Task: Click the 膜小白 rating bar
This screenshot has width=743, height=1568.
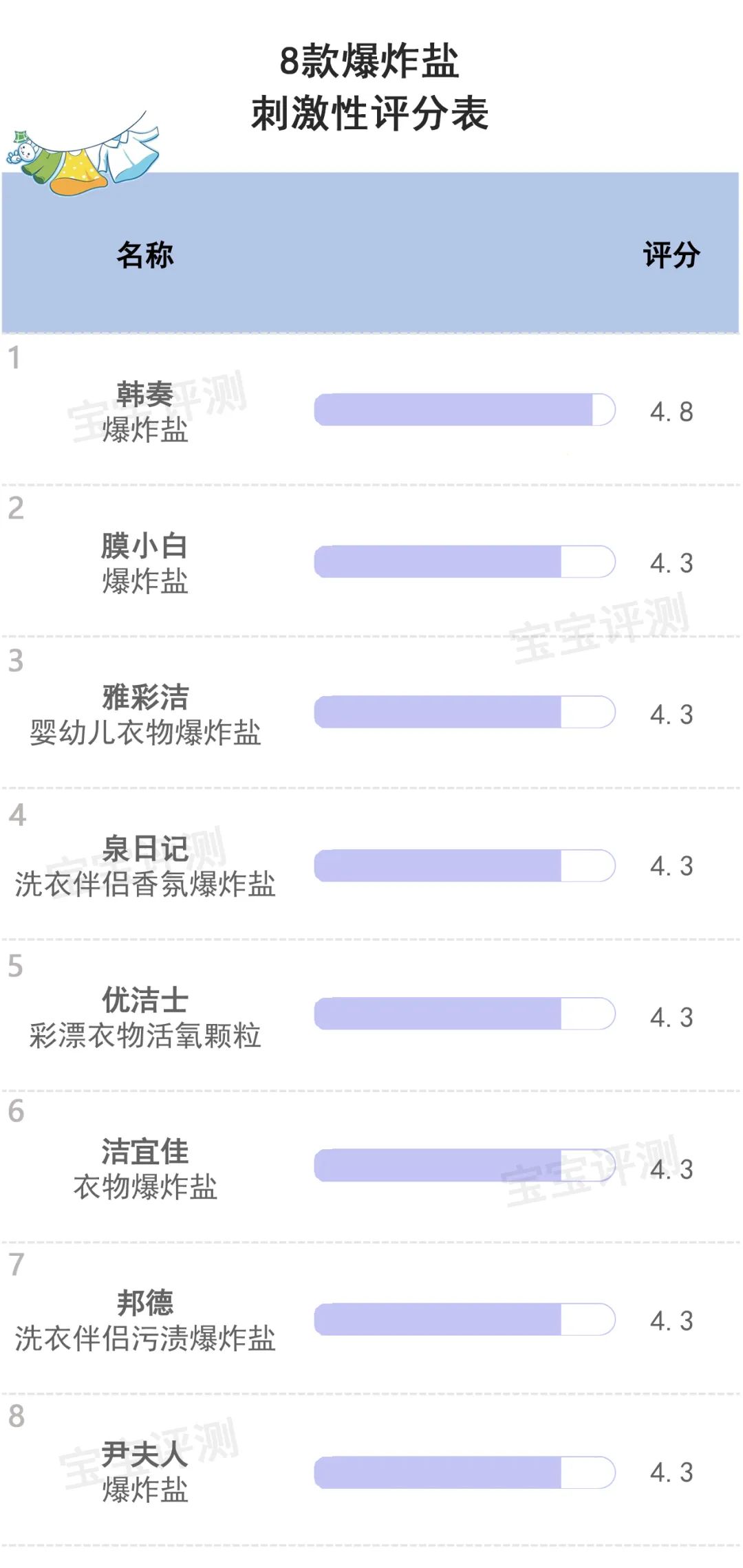Action: pos(464,562)
